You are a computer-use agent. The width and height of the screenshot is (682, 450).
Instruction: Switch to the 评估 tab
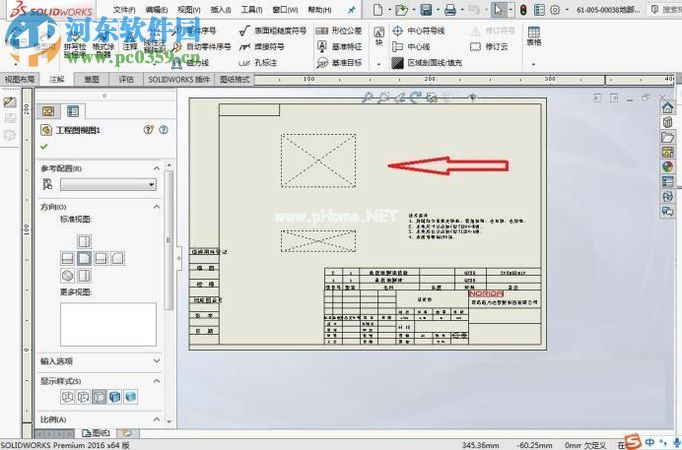pyautogui.click(x=126, y=80)
